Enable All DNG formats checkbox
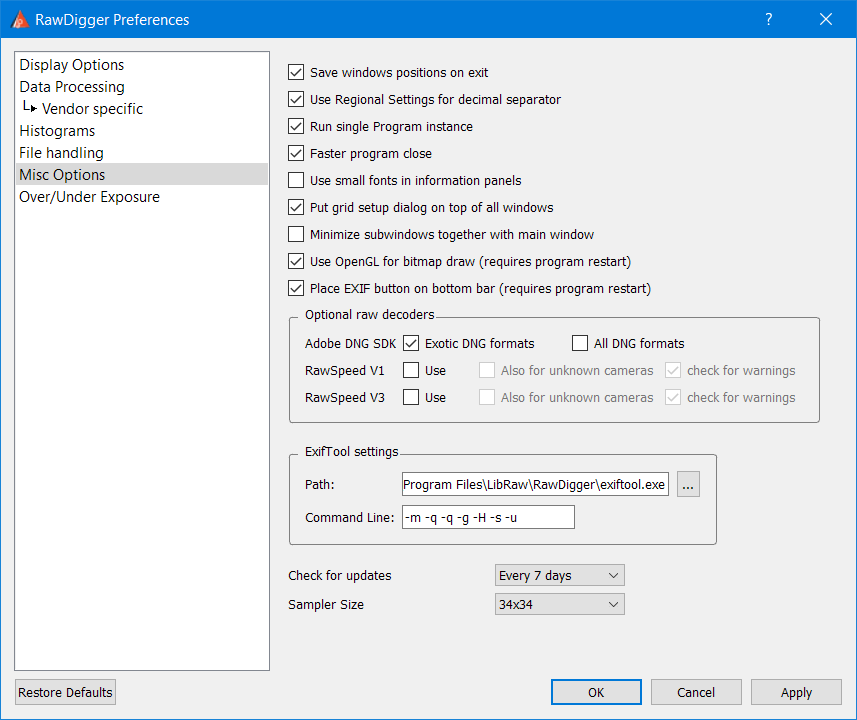 (580, 343)
